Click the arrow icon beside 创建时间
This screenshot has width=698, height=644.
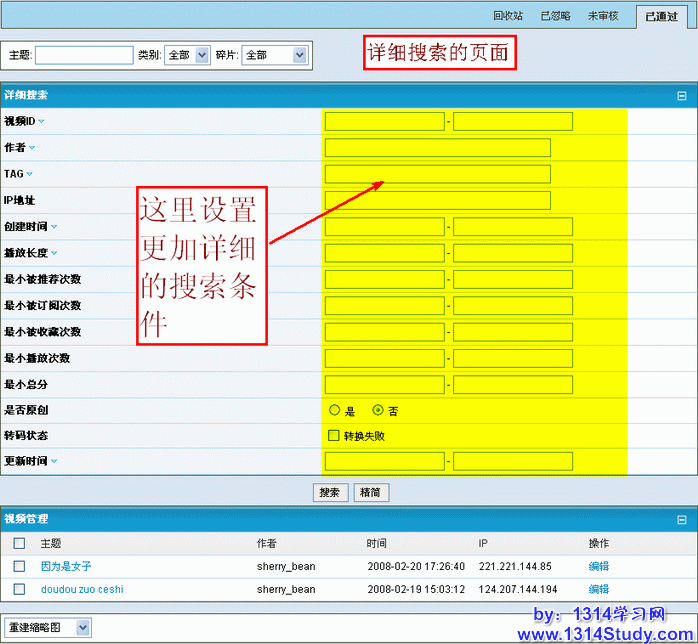click(x=53, y=227)
